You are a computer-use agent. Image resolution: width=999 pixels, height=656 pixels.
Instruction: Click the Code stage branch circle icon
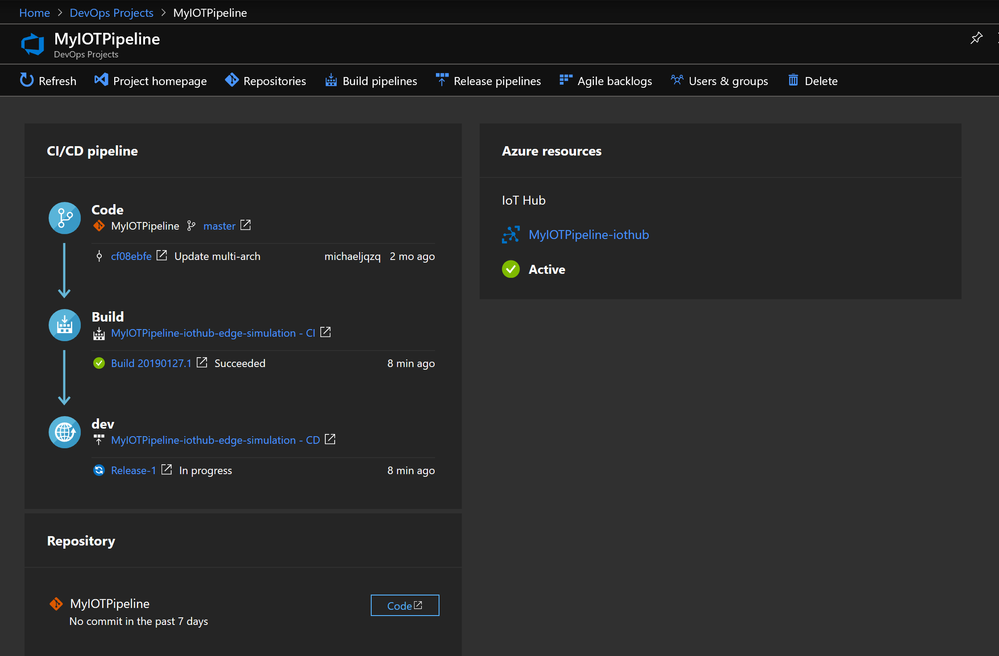pos(65,218)
